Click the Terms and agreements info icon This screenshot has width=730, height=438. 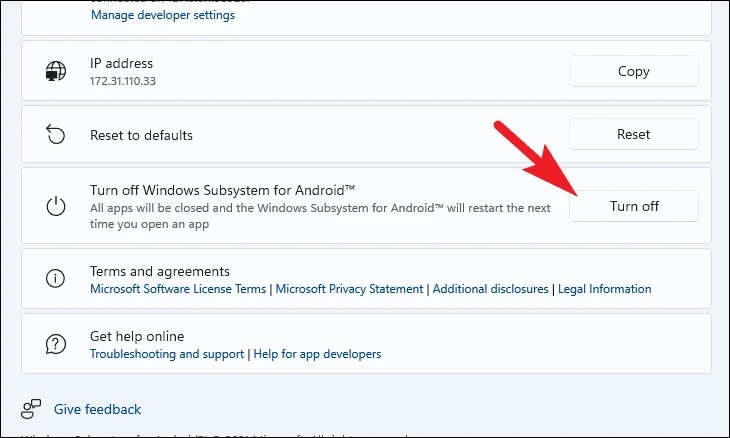pos(55,278)
